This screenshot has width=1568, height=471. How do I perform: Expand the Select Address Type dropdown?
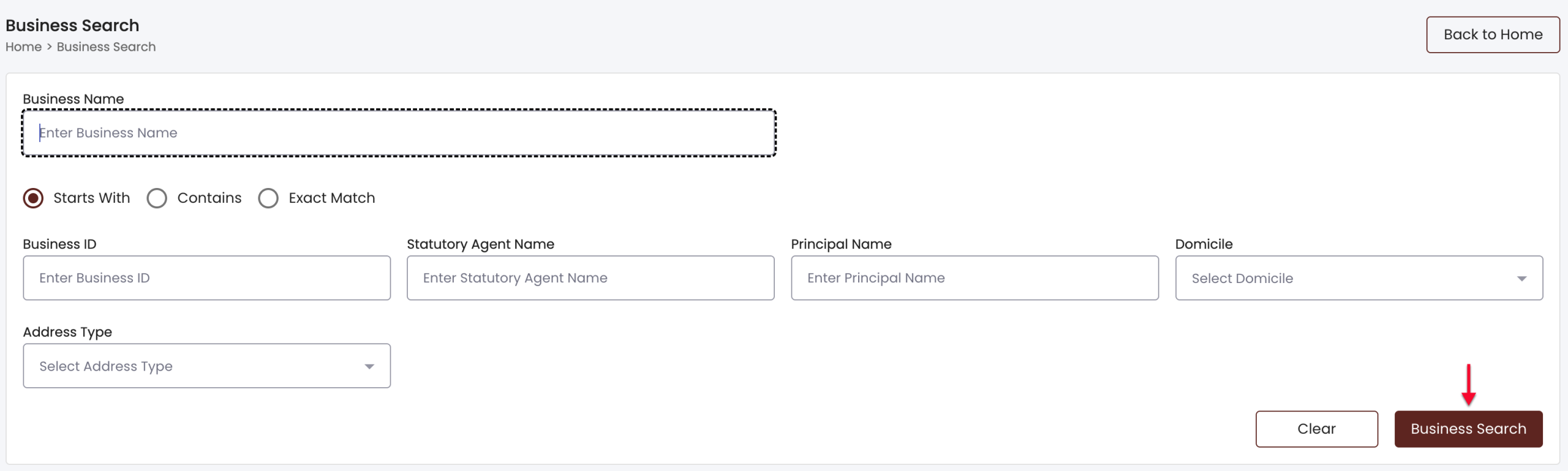[x=207, y=366]
